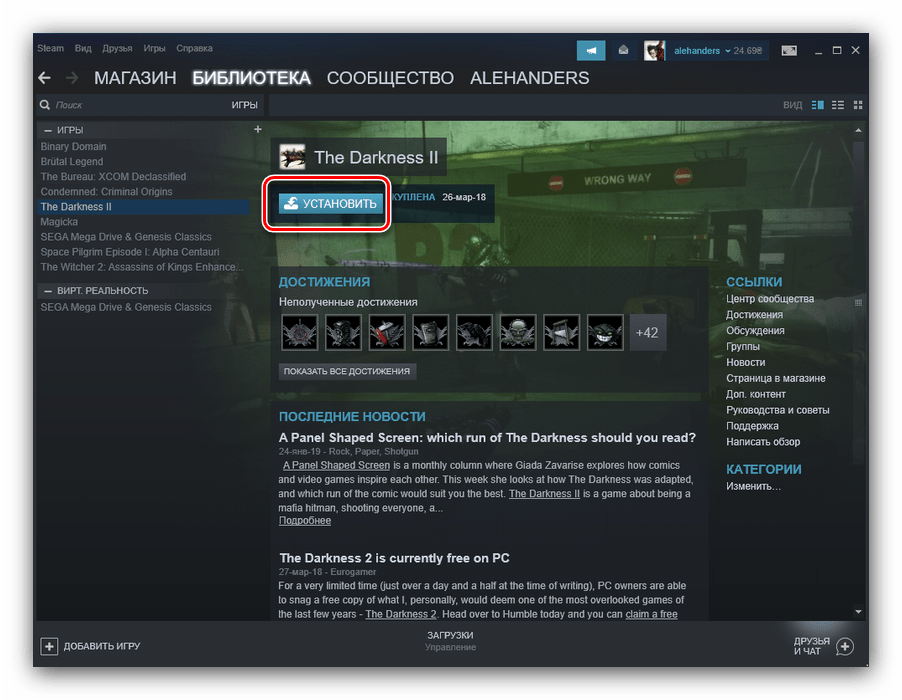This screenshot has height=700, width=902.
Task: Switch to БИБЛИОТЕКА tab
Action: [251, 78]
